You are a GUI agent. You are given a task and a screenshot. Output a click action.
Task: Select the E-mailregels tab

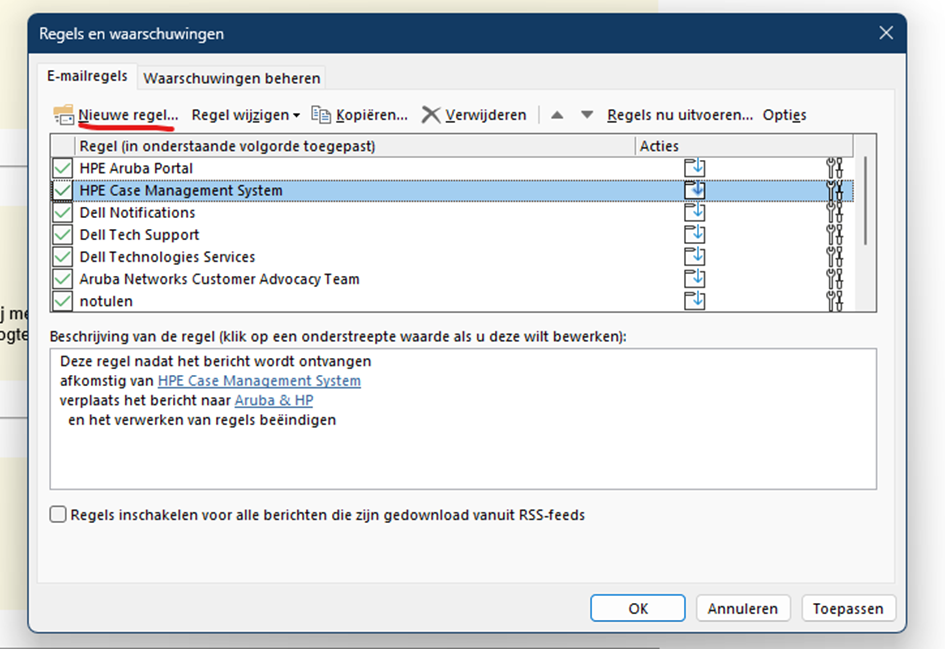[87, 76]
